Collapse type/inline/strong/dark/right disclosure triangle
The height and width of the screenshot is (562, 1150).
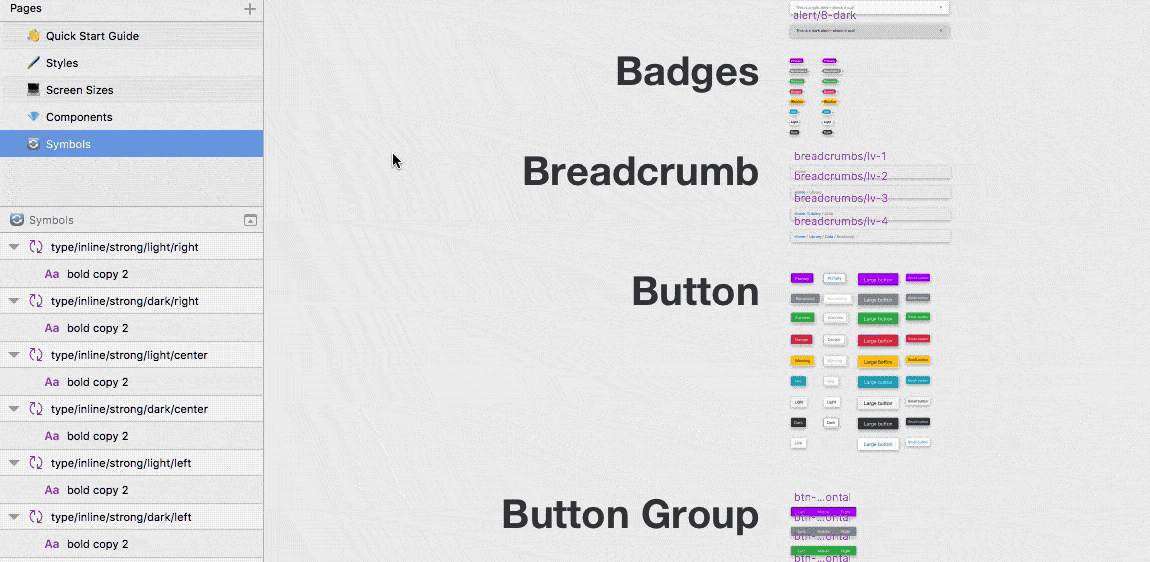(x=14, y=302)
